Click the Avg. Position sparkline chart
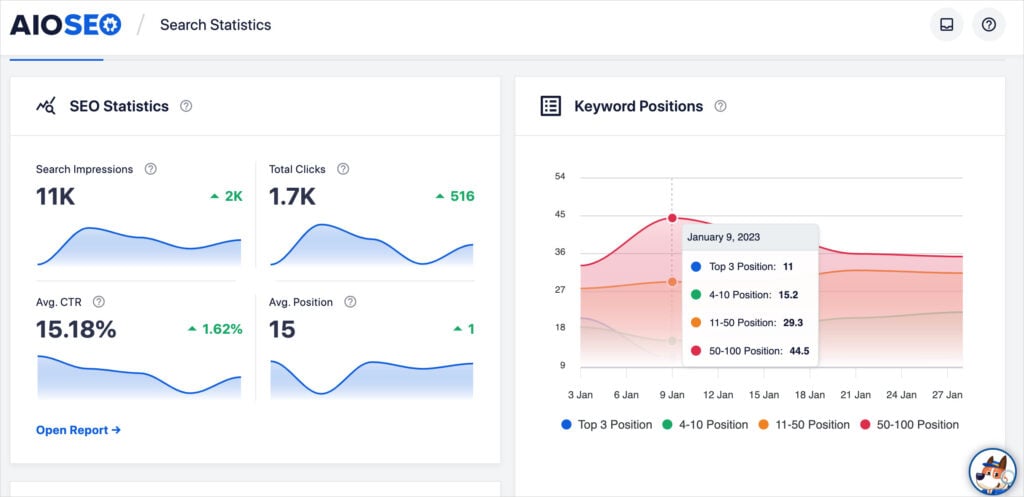Image resolution: width=1024 pixels, height=497 pixels. (372, 379)
